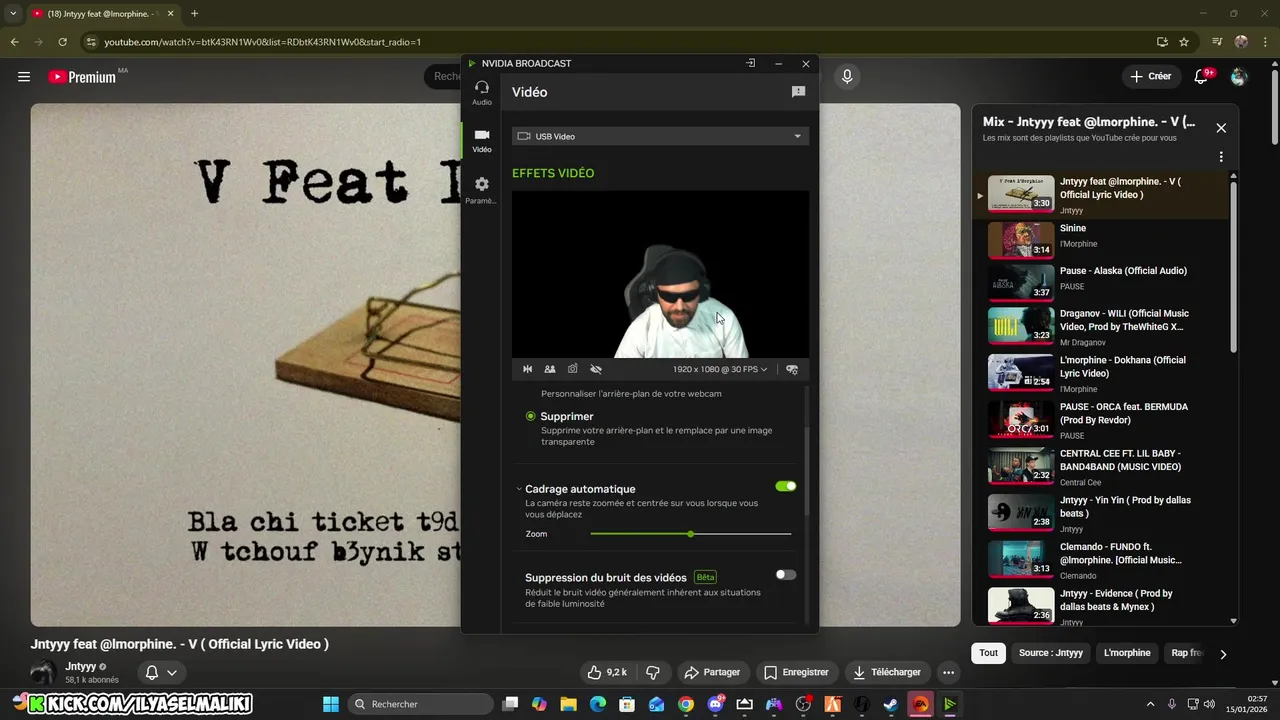Disable the Cadrage automatique toggle
The width and height of the screenshot is (1280, 720).
coord(786,486)
